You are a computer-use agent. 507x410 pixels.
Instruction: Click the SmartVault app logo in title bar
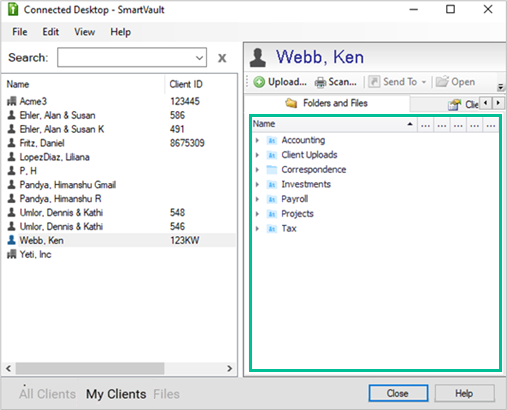pyautogui.click(x=13, y=10)
